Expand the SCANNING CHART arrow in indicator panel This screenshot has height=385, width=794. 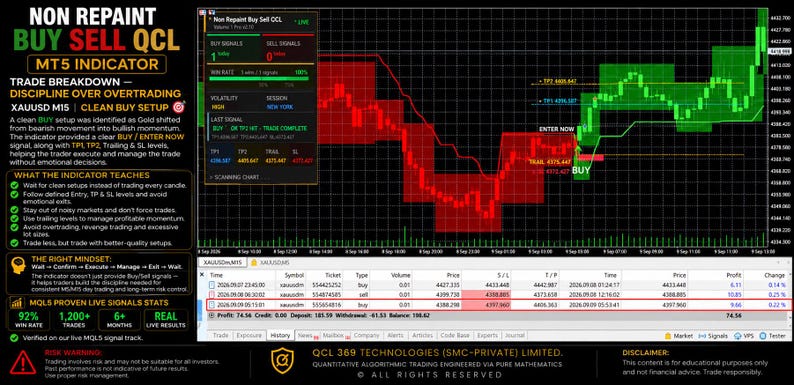point(212,177)
